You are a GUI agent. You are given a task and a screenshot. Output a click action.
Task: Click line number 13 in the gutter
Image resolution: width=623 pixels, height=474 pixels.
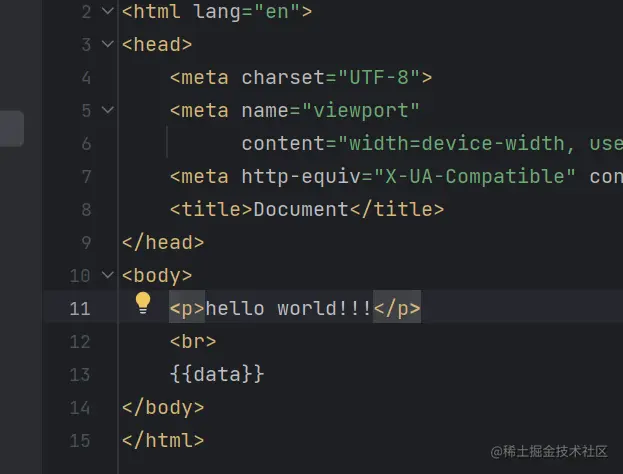pyautogui.click(x=80, y=375)
